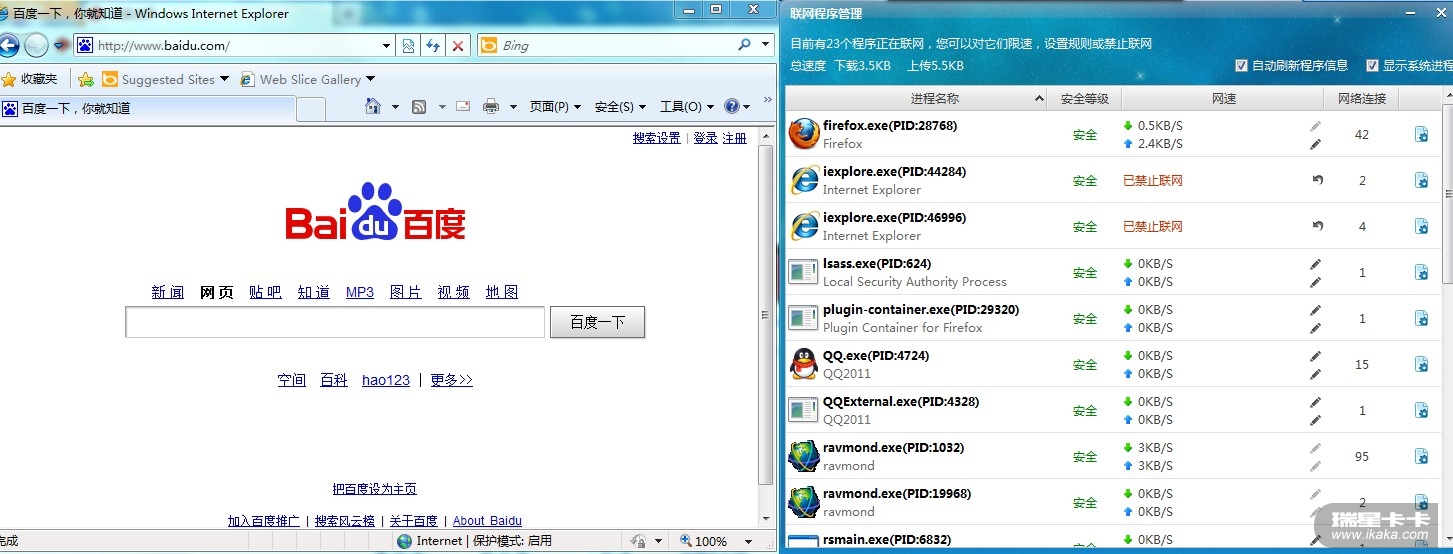Viewport: 1453px width, 554px height.
Task: Click the IE Forward navigation button
Action: click(x=36, y=45)
